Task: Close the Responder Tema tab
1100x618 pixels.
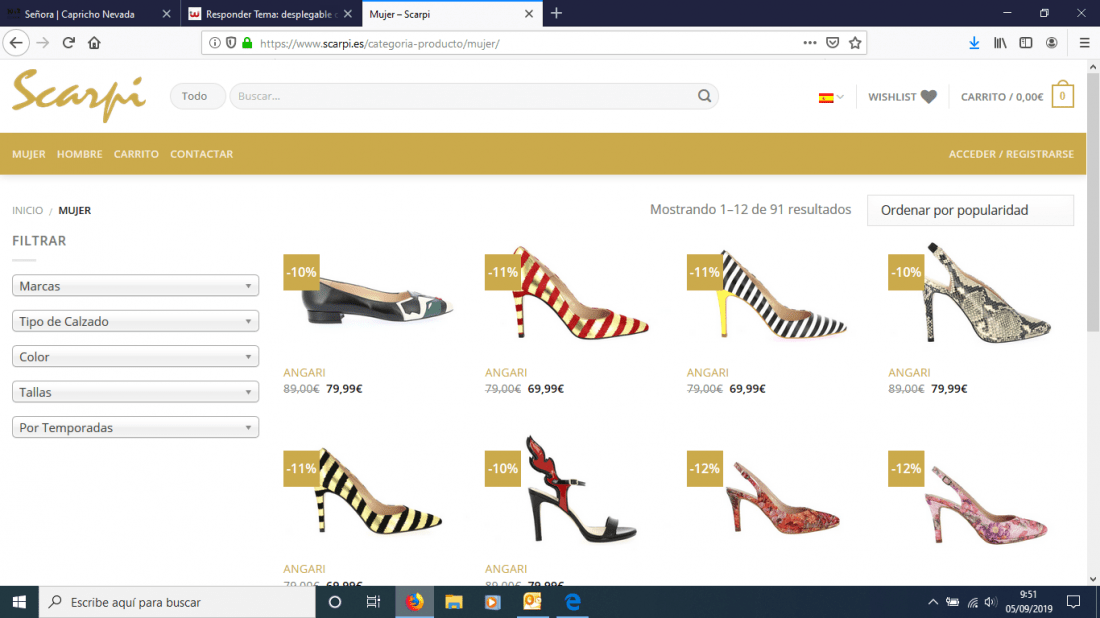Action: [348, 14]
